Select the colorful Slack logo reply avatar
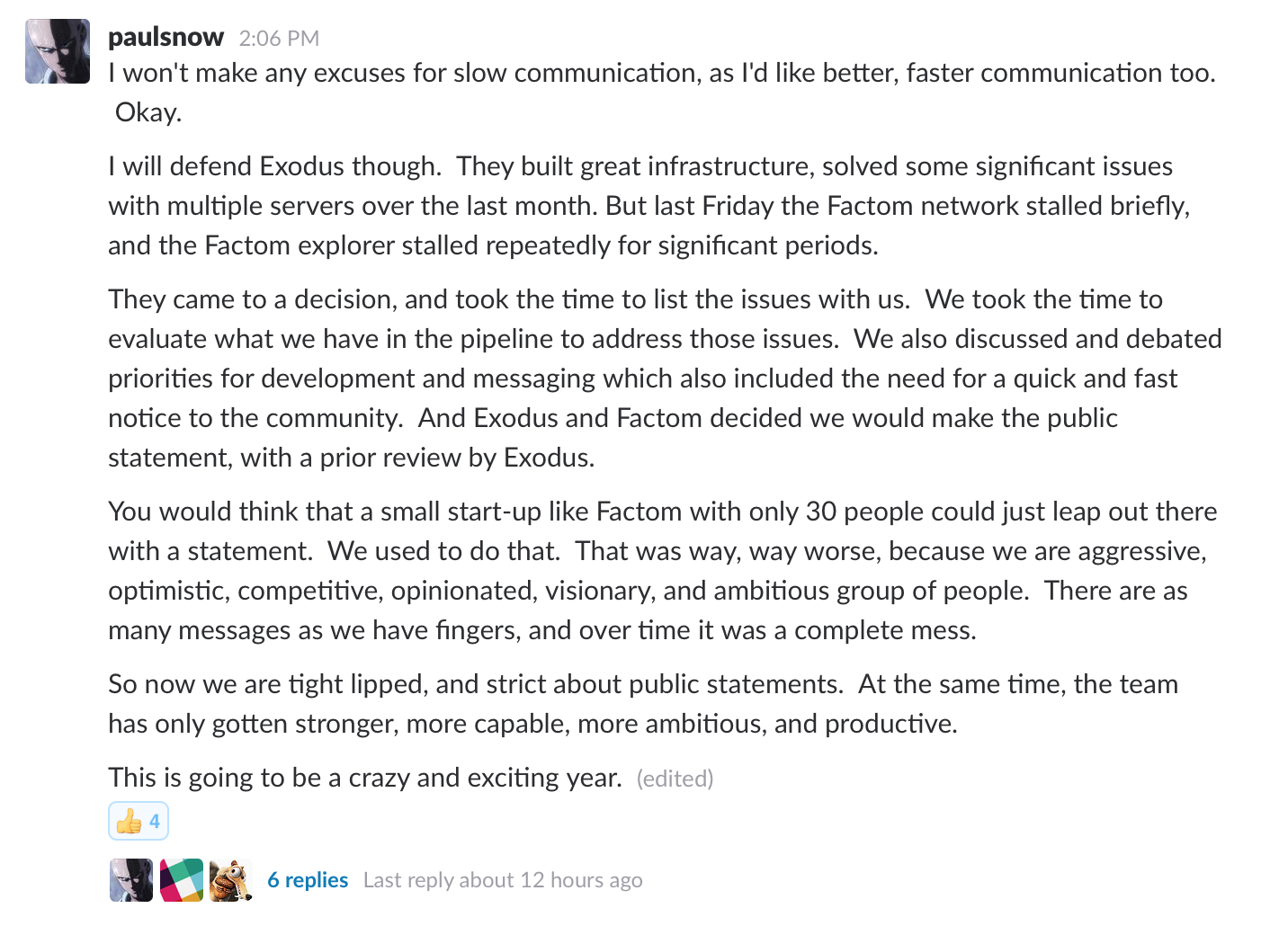This screenshot has height=926, width=1288. [x=182, y=880]
